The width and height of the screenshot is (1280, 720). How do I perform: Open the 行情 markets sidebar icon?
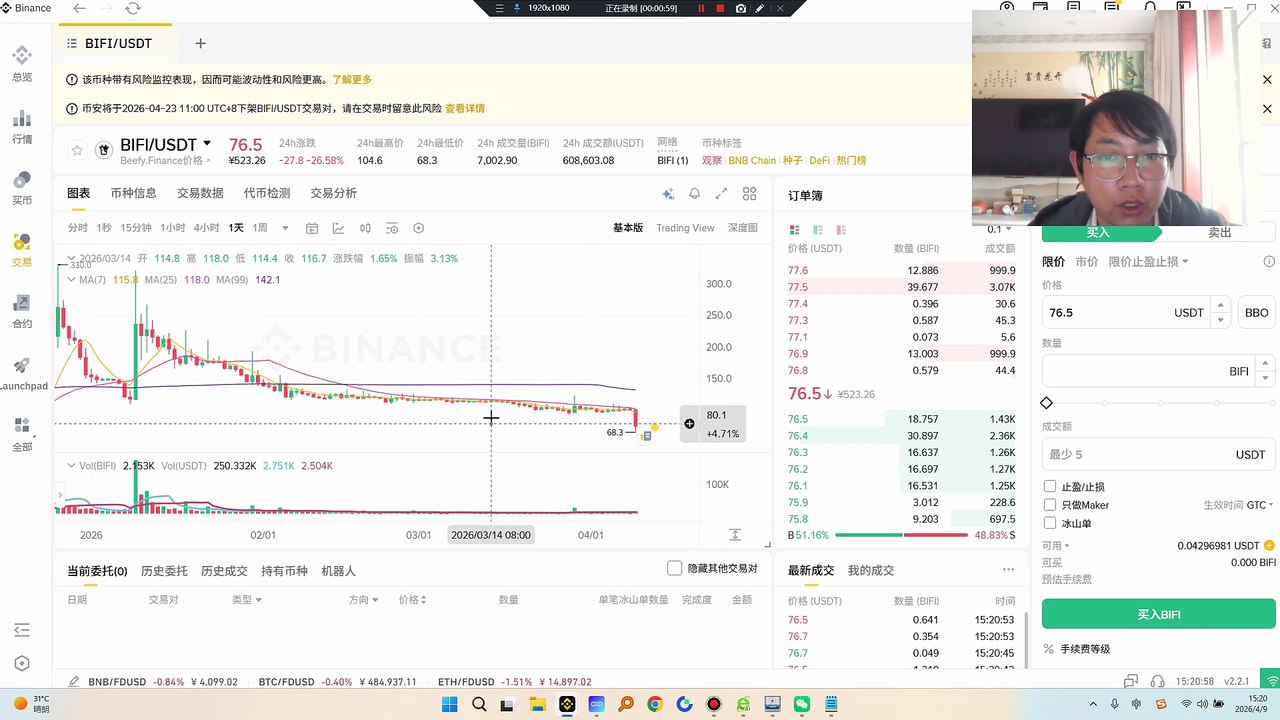[22, 126]
